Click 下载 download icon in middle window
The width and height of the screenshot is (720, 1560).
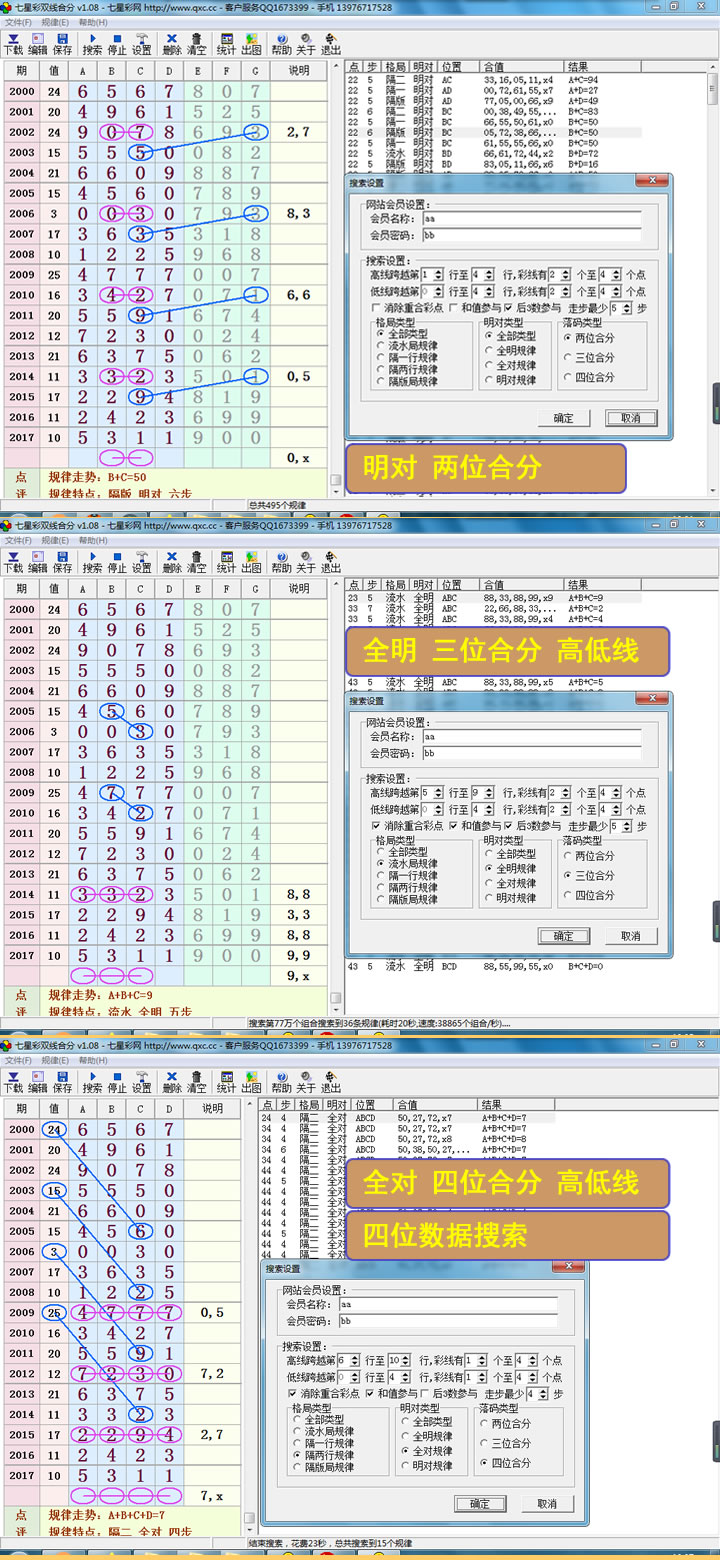click(13, 561)
